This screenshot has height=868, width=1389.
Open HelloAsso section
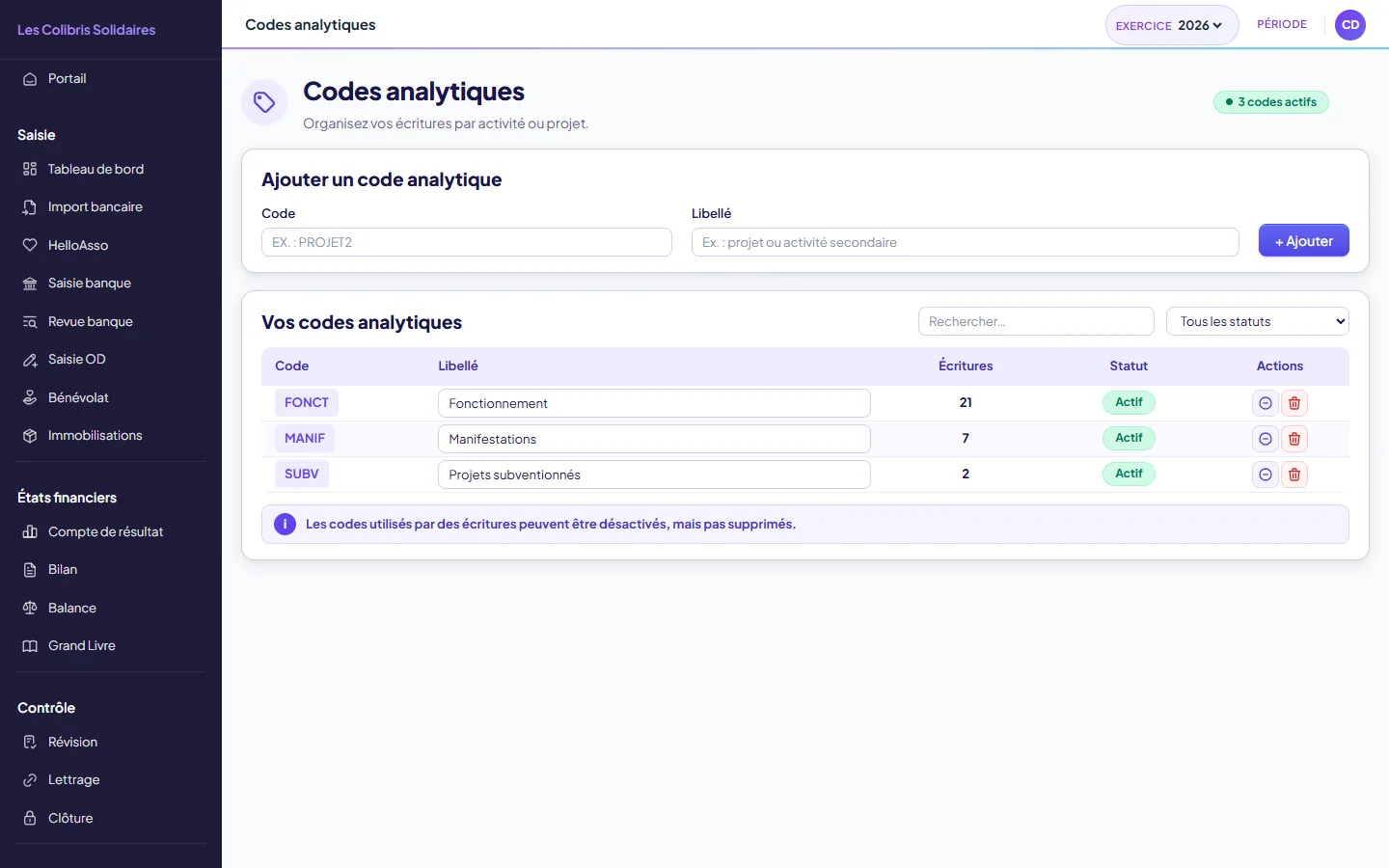111,245
